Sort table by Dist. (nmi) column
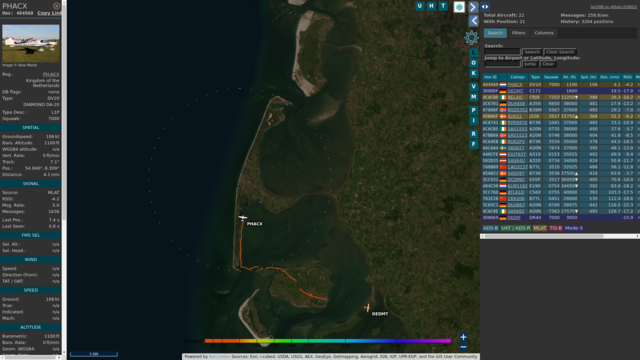 [610, 77]
